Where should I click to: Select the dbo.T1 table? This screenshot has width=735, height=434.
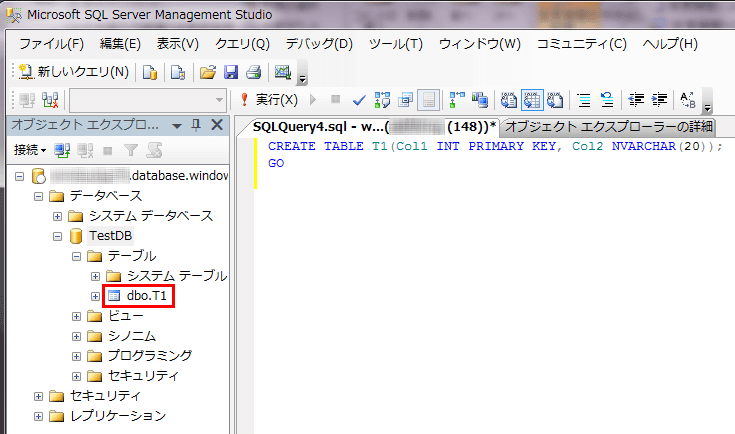click(x=146, y=296)
